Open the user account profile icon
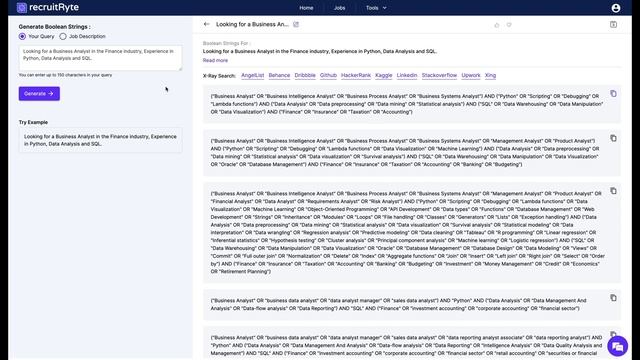Image resolution: width=640 pixels, height=360 pixels. click(x=616, y=8)
